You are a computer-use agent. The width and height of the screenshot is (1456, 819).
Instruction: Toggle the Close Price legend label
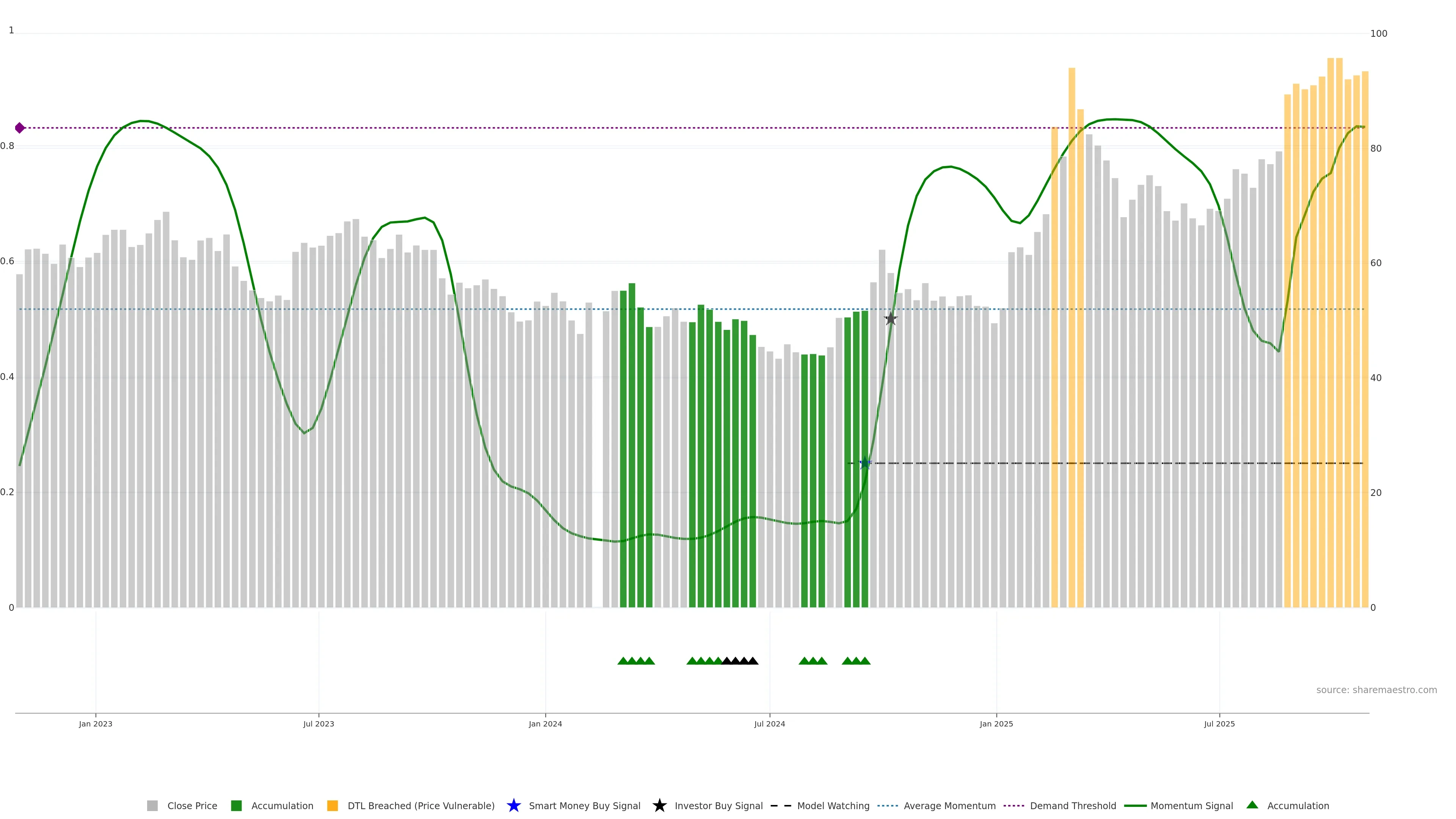(x=192, y=805)
